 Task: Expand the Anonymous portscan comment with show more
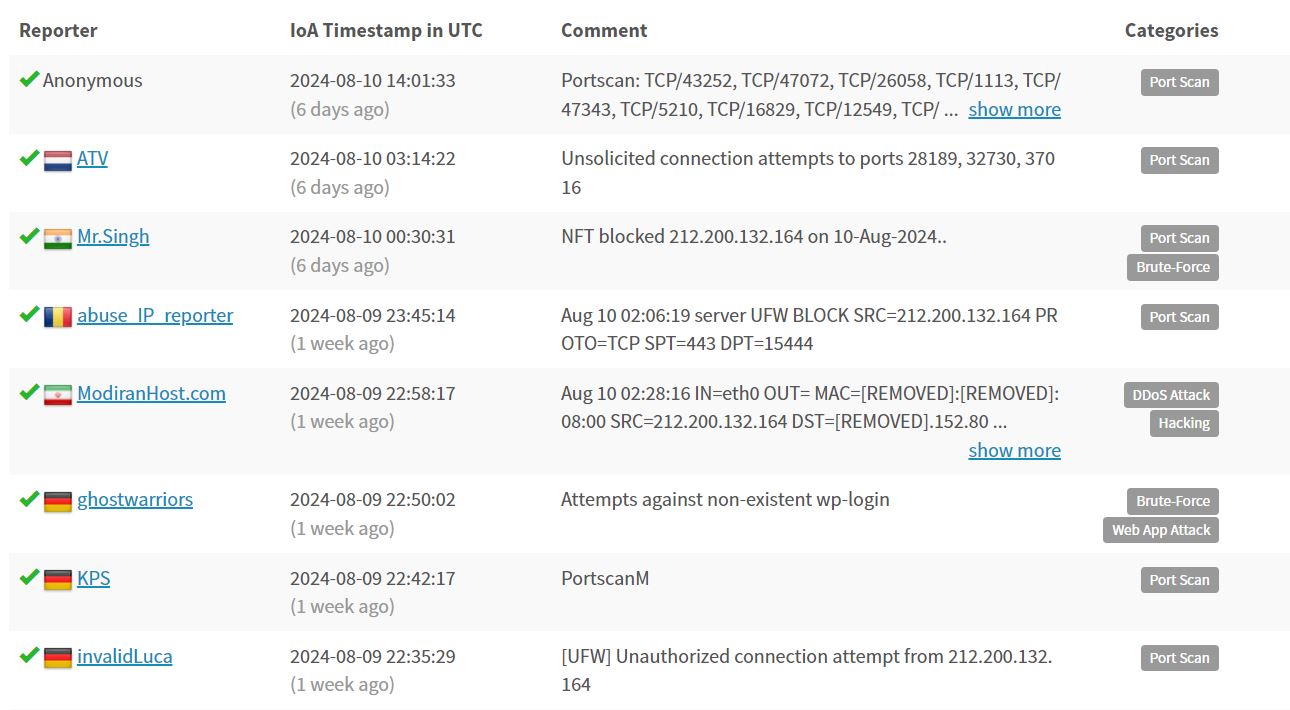[x=1014, y=109]
